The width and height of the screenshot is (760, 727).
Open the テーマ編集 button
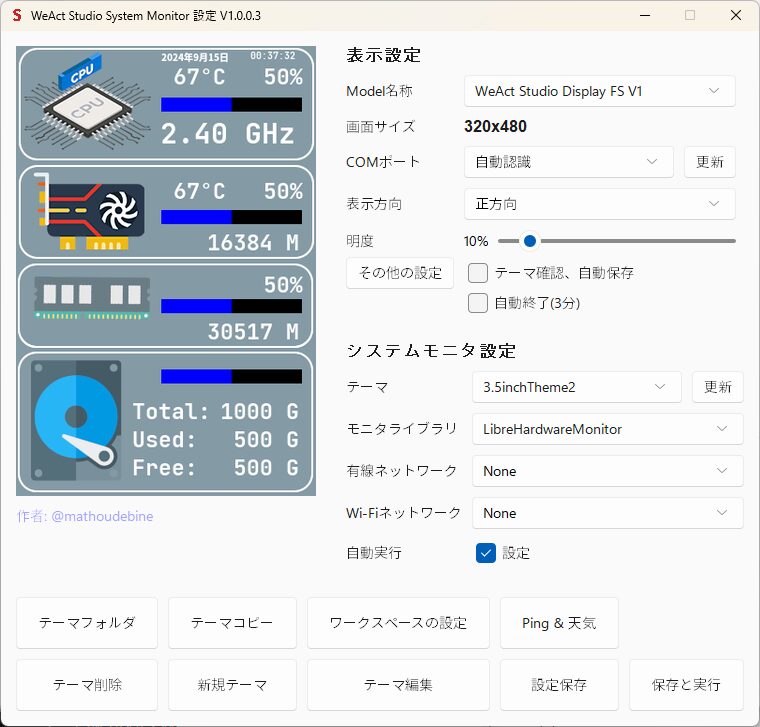click(x=398, y=685)
